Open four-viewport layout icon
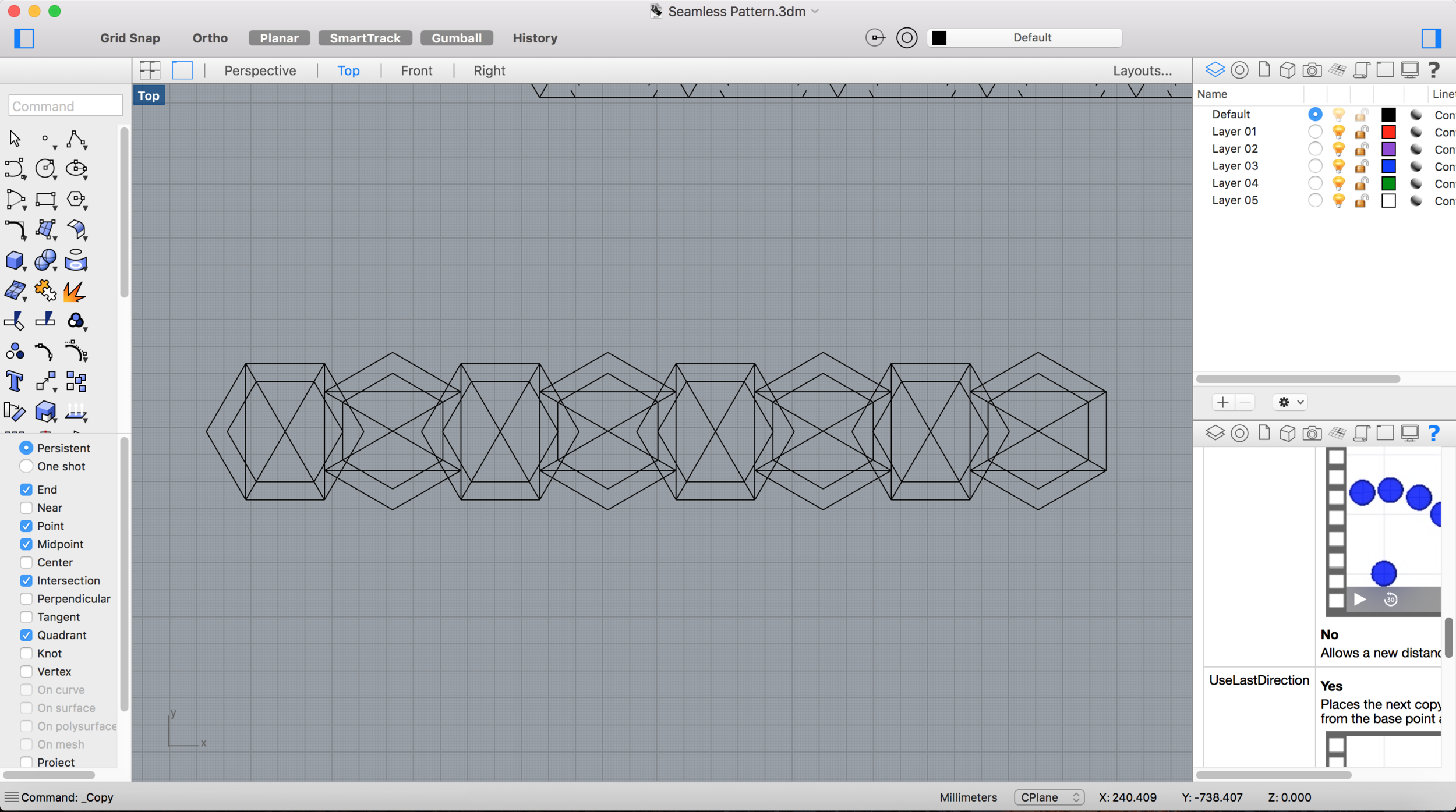 [150, 70]
